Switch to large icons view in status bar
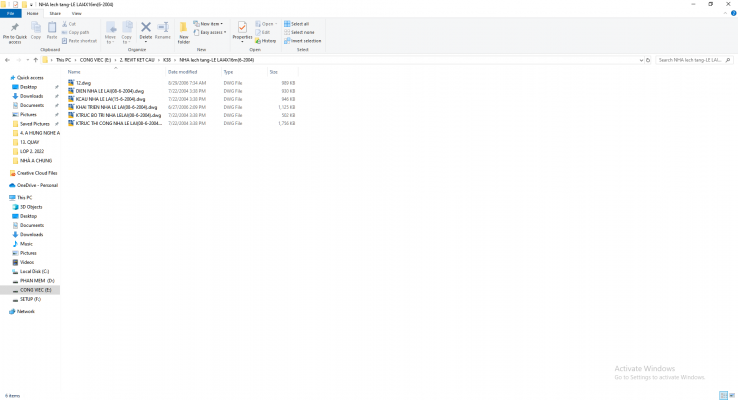 730,394
